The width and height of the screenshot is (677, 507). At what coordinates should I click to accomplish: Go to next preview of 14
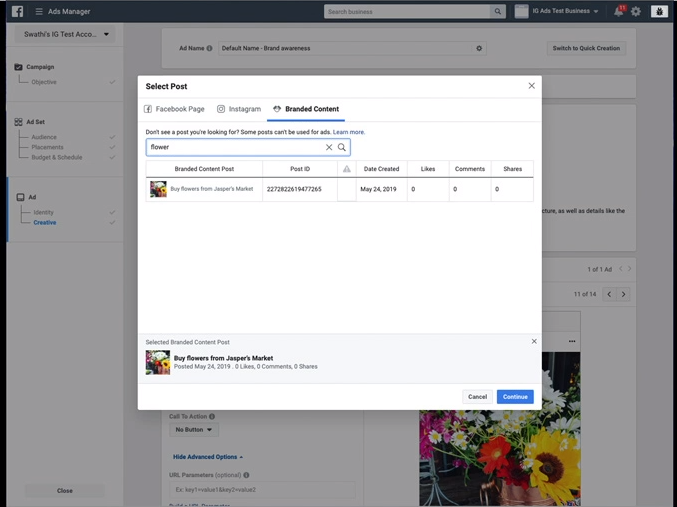(x=623, y=295)
